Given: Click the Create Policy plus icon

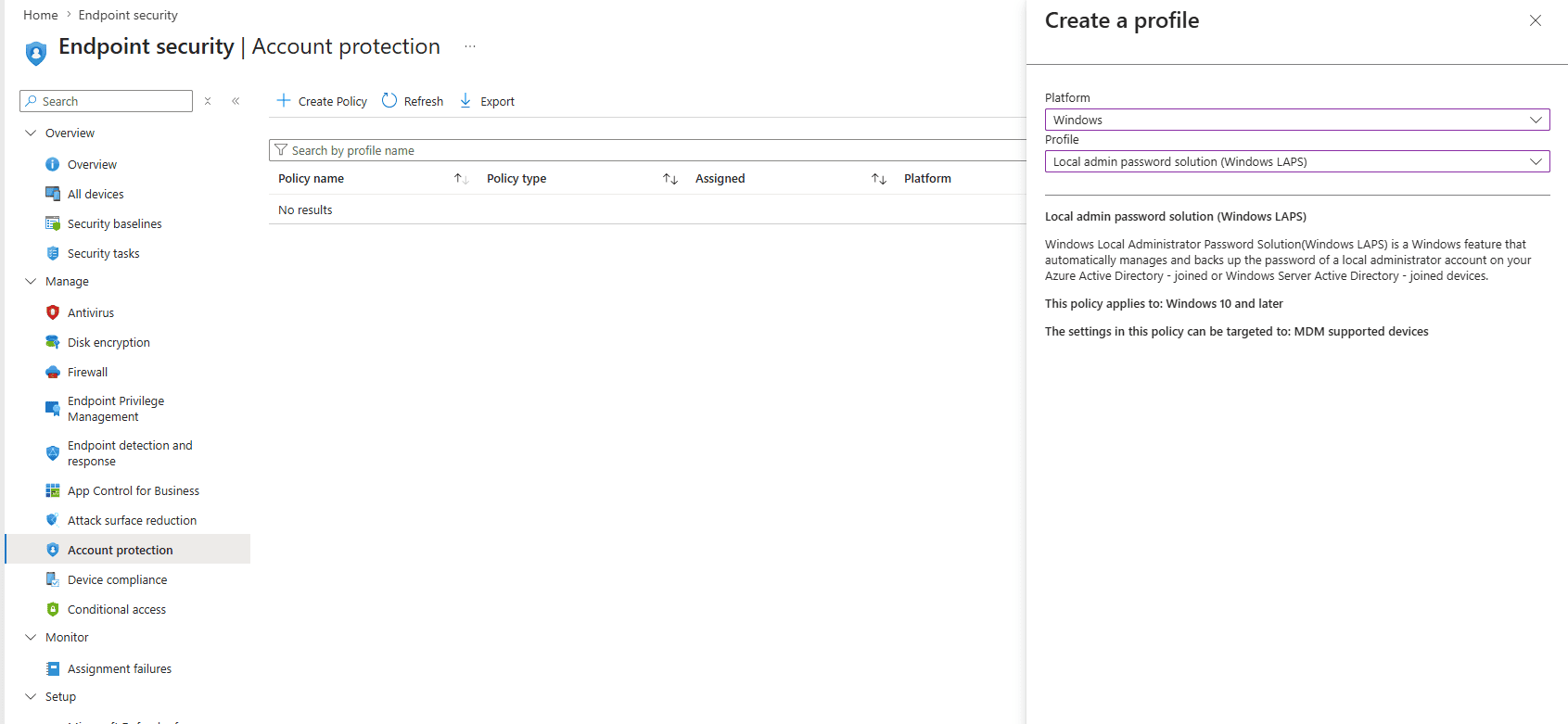Looking at the screenshot, I should (284, 100).
